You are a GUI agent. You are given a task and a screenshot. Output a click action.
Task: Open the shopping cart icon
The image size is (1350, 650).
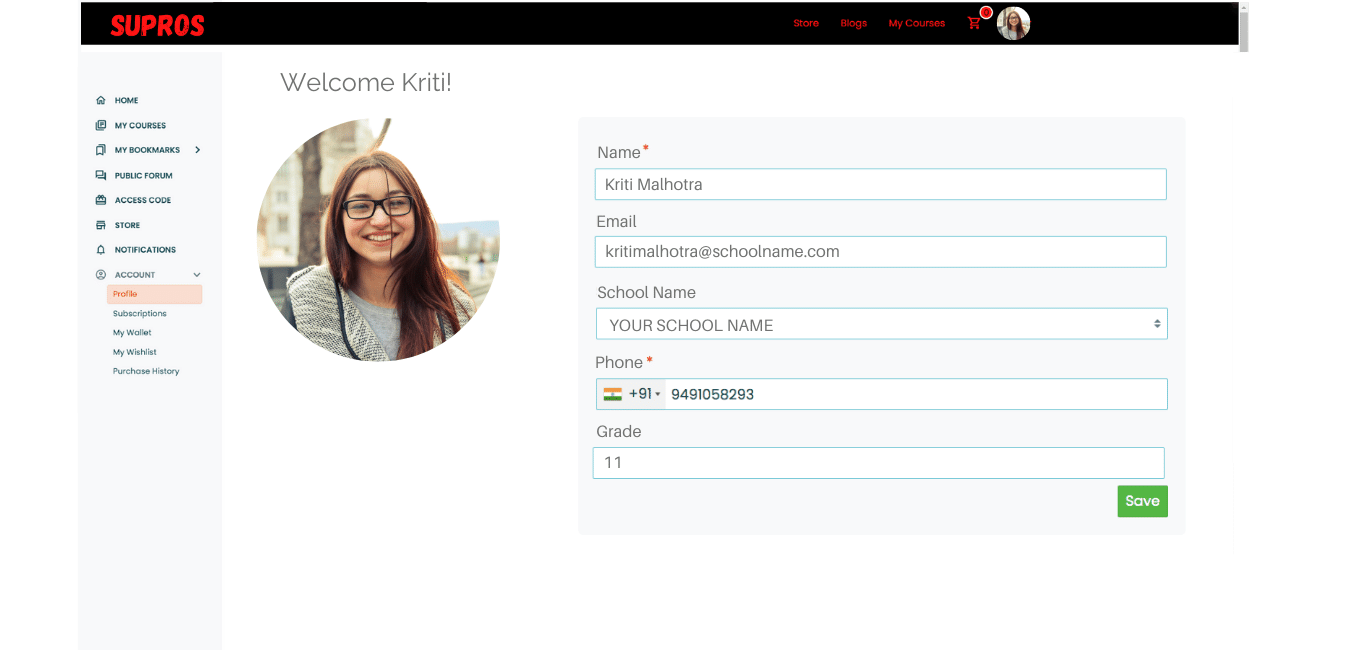tap(974, 23)
